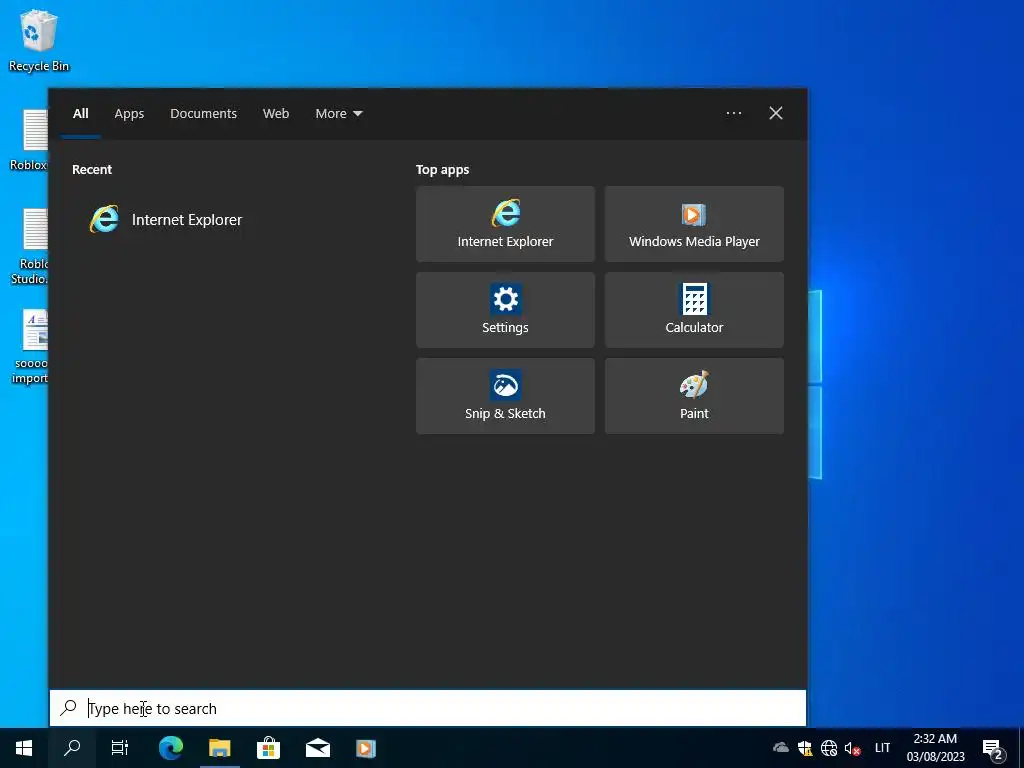Open the network globe tray icon
Screen dimensions: 1024x768
[x=829, y=748]
